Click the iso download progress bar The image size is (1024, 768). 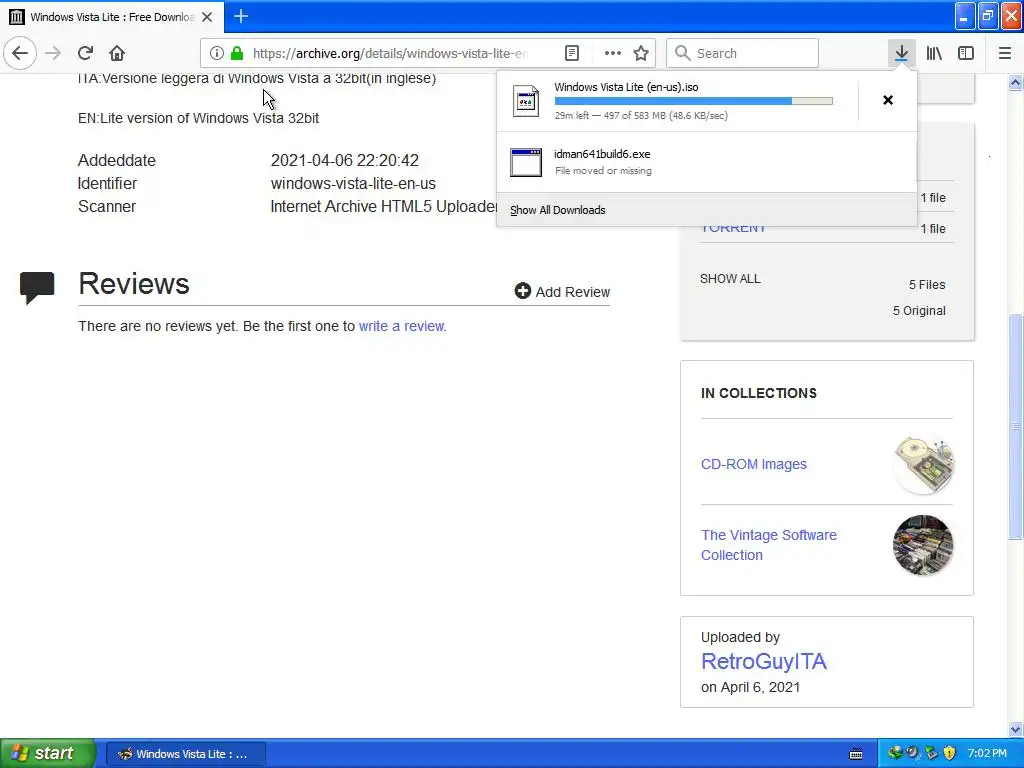(x=694, y=101)
